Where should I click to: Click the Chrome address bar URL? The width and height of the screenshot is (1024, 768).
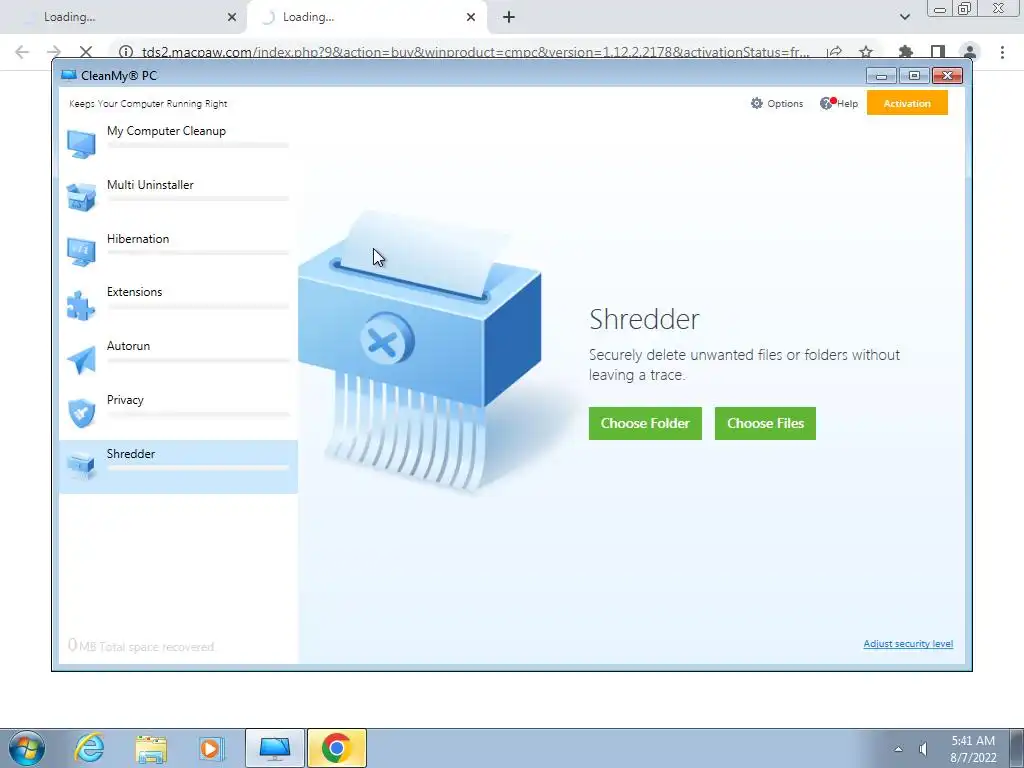(x=475, y=52)
